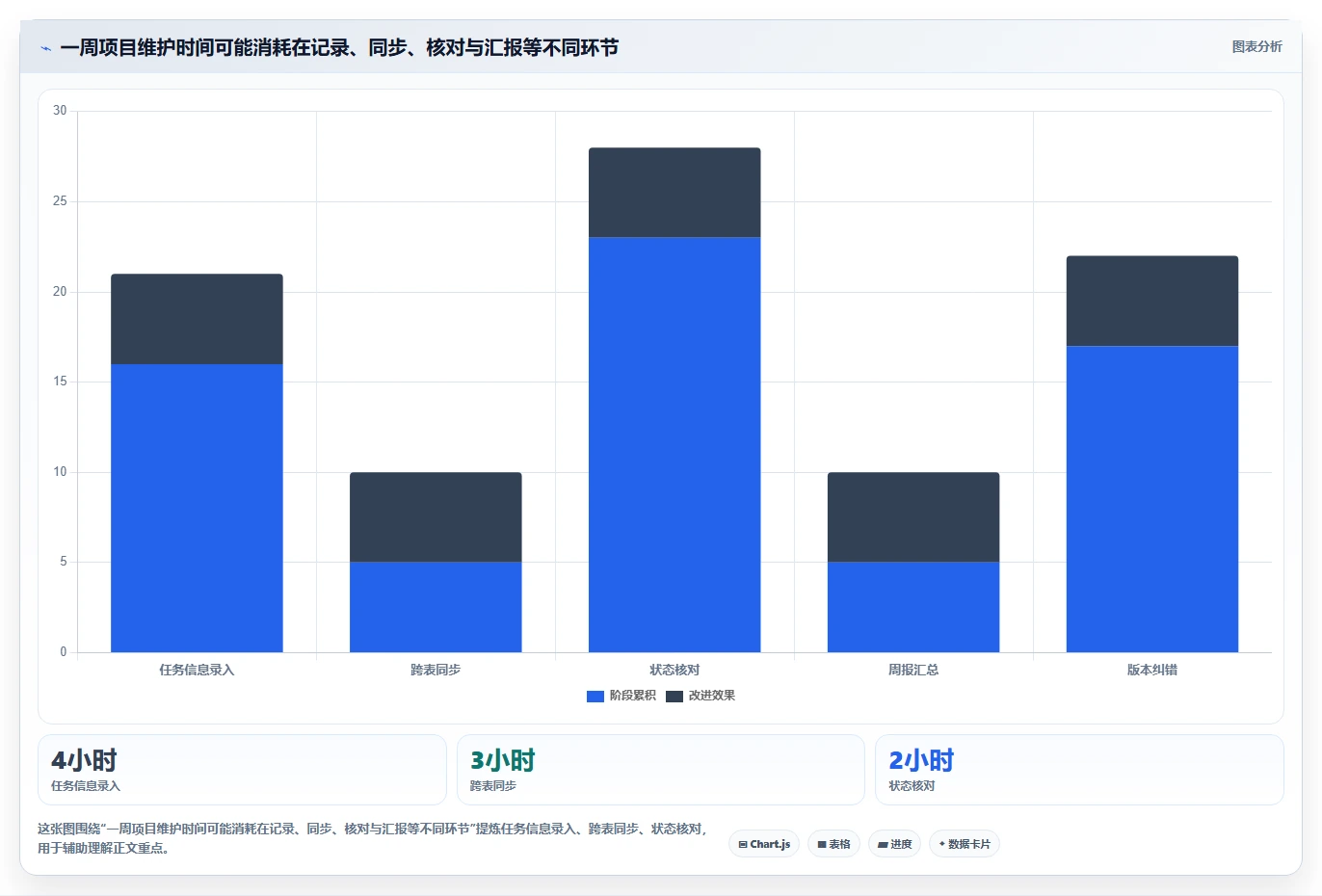Image resolution: width=1322 pixels, height=896 pixels.
Task: Click the 10 value on the y-axis
Action: tap(60, 472)
